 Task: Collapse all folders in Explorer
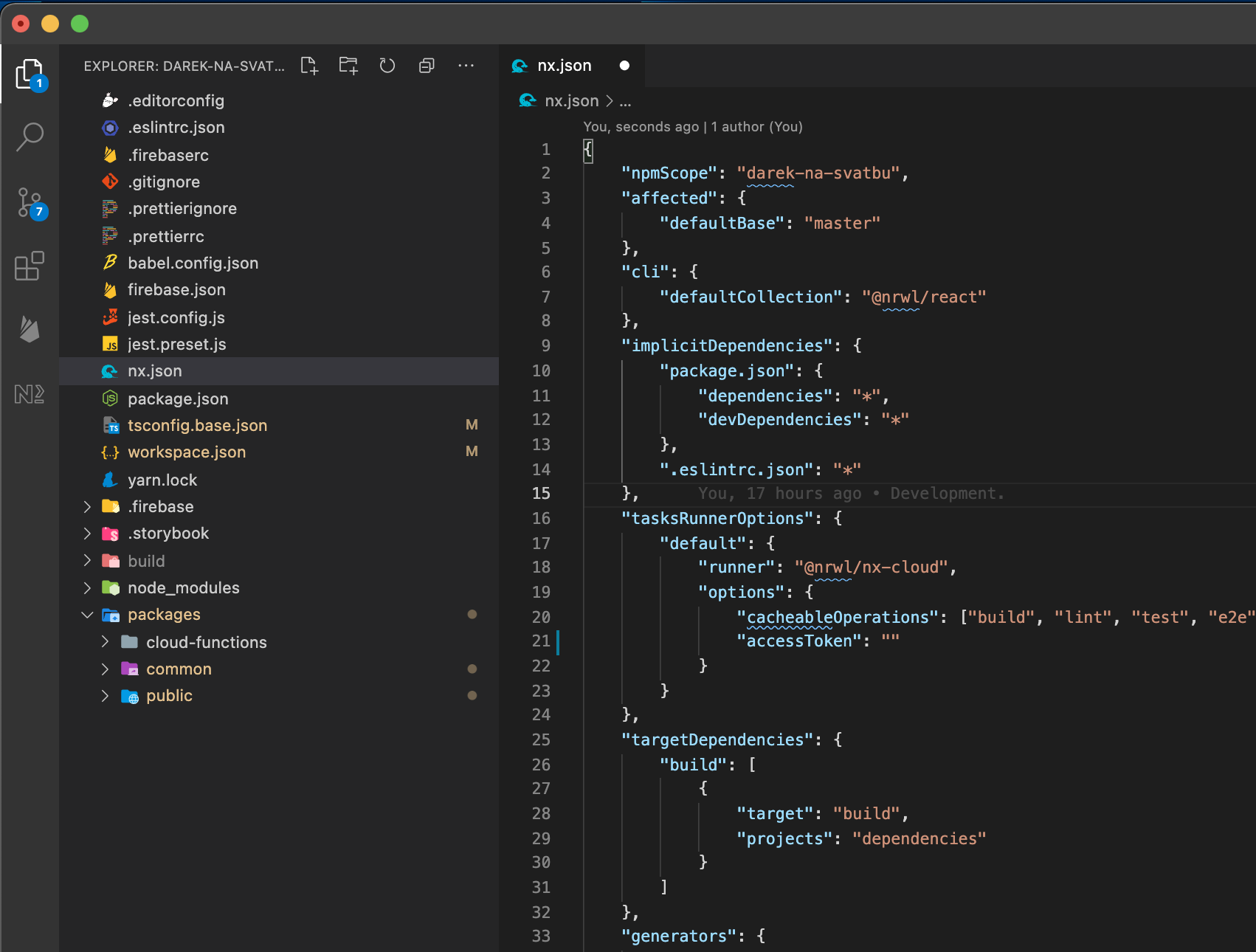427,66
